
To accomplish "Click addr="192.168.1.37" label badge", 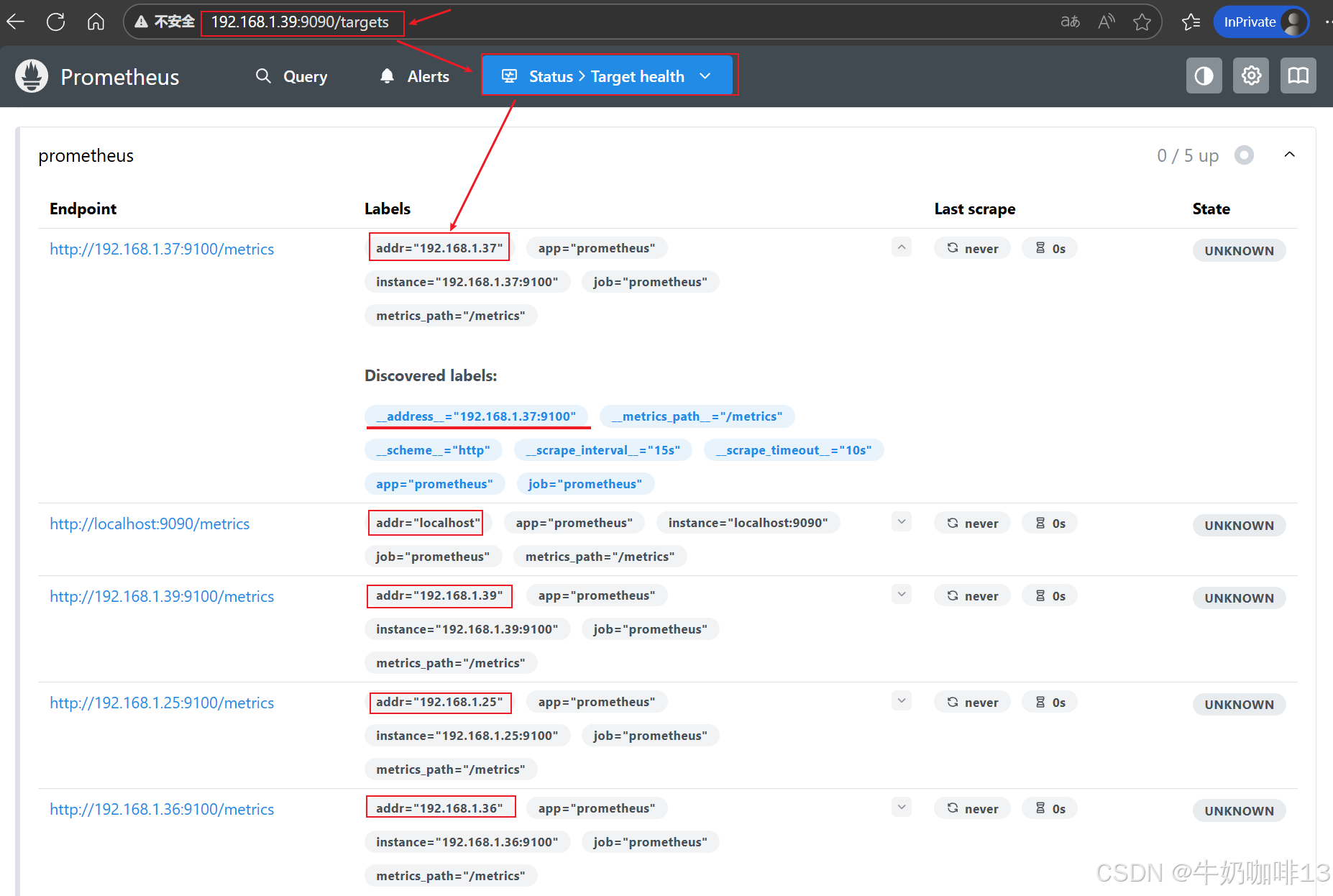I will 439,248.
